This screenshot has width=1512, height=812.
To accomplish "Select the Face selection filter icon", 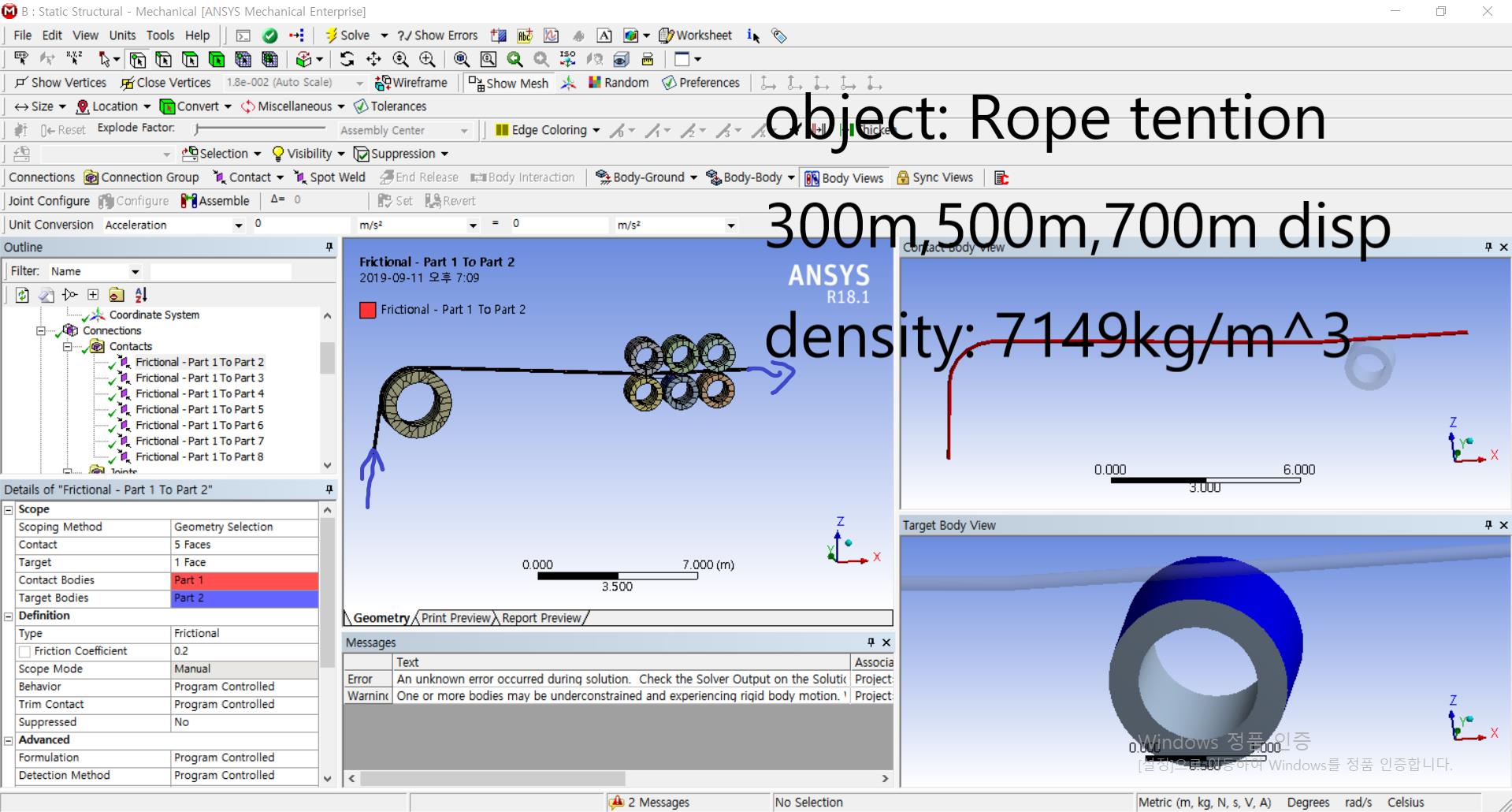I will (190, 59).
